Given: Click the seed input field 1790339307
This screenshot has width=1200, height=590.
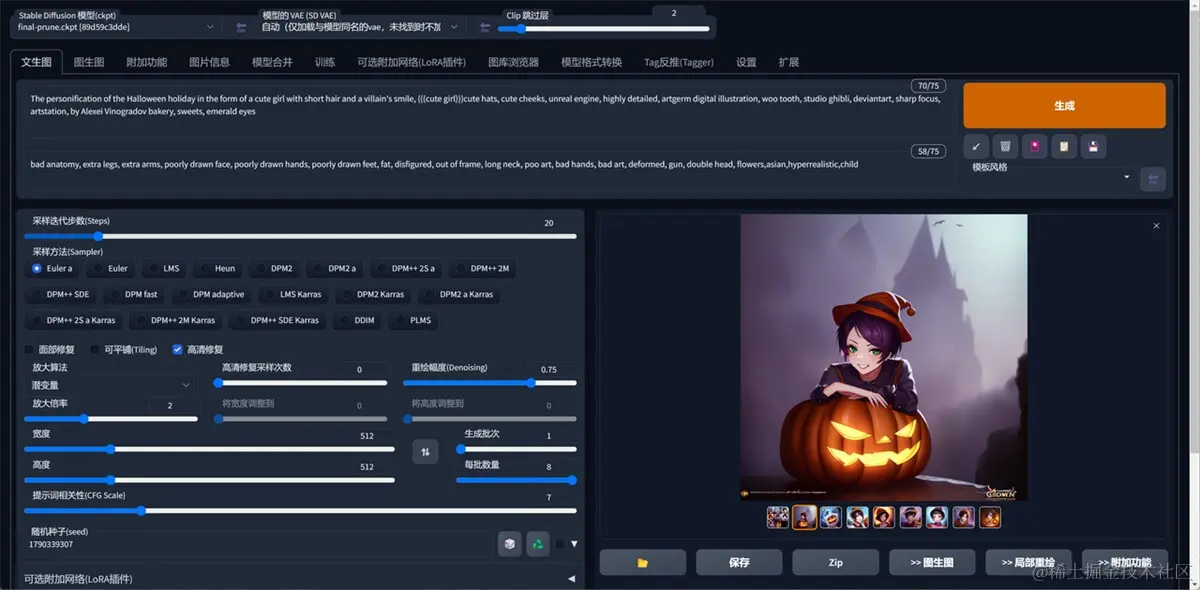Looking at the screenshot, I should pos(255,544).
